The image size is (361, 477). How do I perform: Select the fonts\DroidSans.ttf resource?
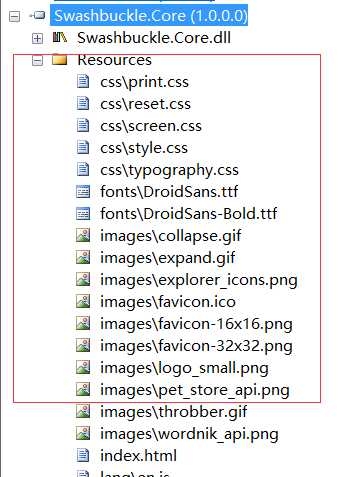[x=169, y=192]
